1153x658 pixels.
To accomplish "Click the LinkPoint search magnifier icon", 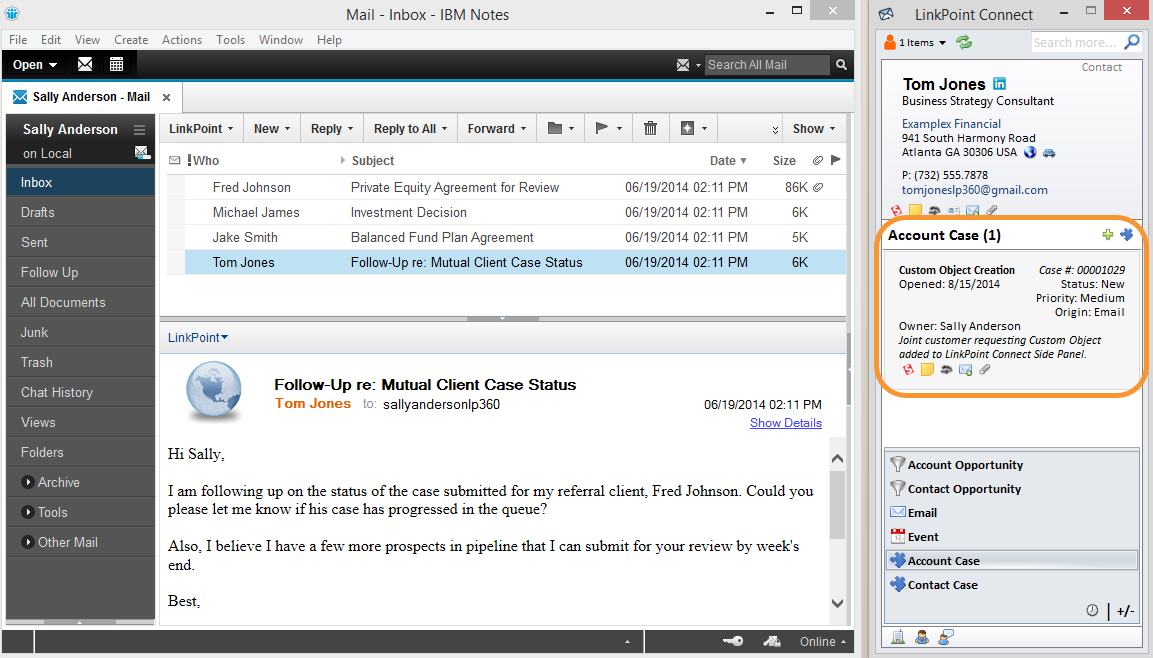I will 1132,42.
